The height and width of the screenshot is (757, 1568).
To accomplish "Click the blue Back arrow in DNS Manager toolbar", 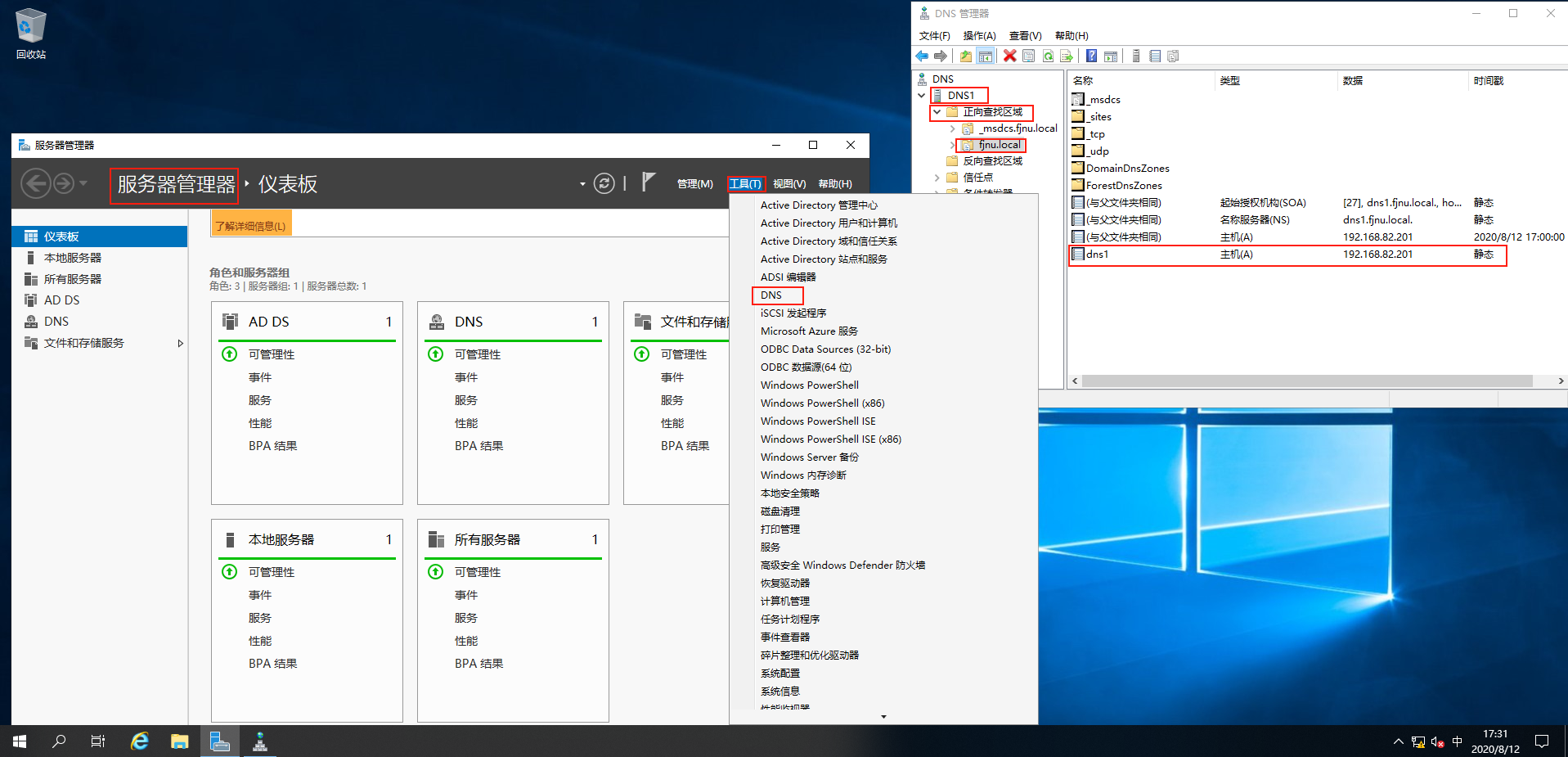I will click(922, 56).
